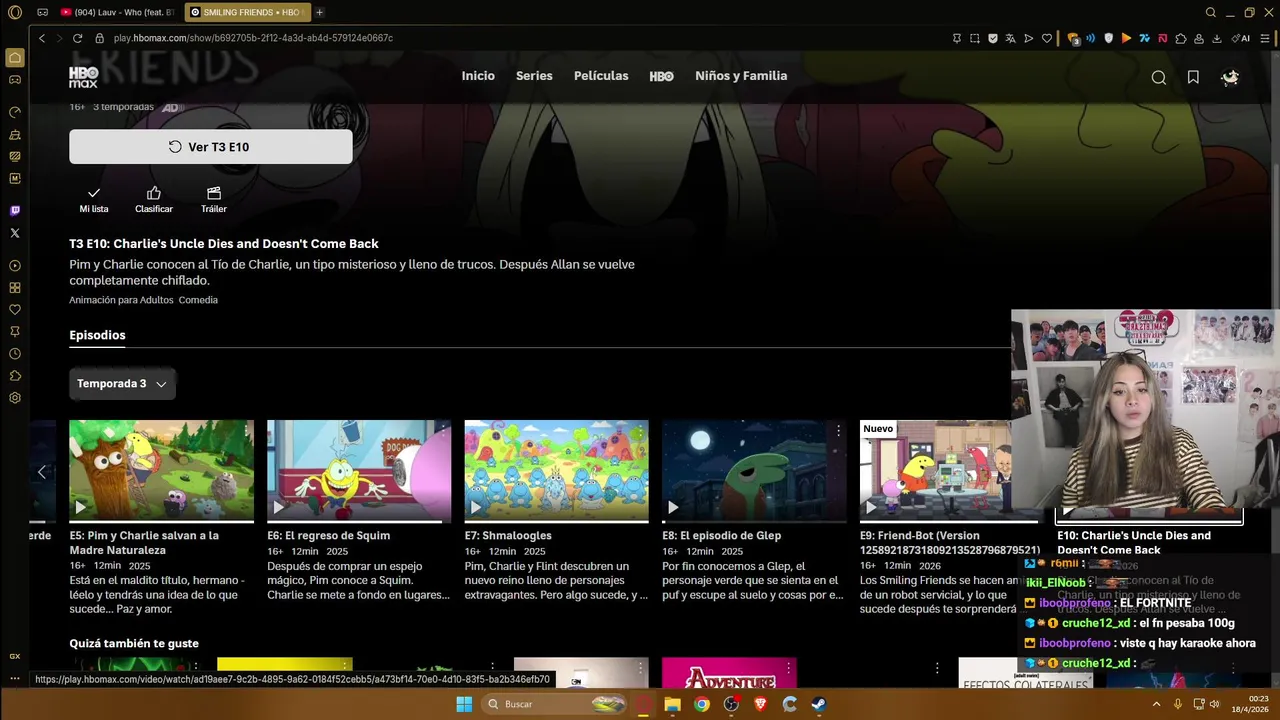The width and height of the screenshot is (1280, 720).
Task: Add page to favorites heart icon
Action: 1047,38
